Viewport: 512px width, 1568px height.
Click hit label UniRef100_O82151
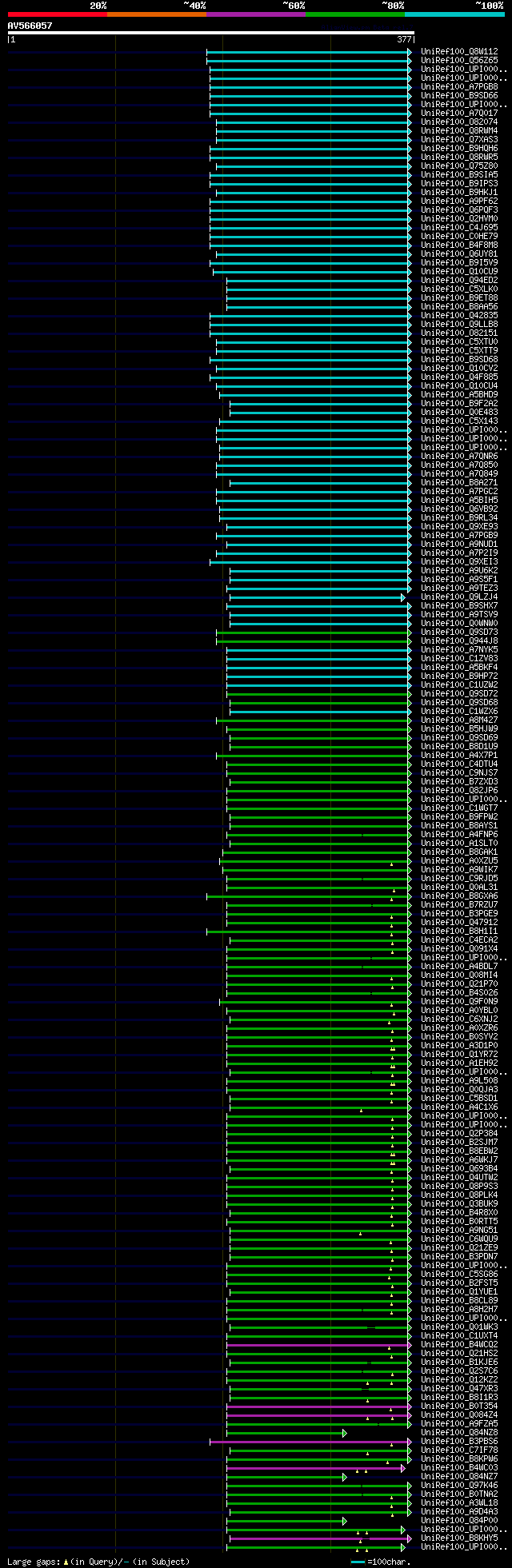click(x=459, y=333)
